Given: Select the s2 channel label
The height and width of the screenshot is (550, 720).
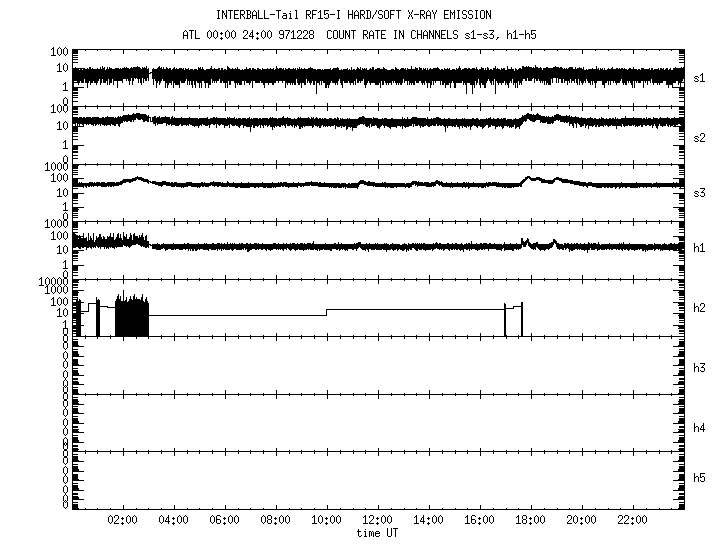Looking at the screenshot, I should pyautogui.click(x=700, y=137).
